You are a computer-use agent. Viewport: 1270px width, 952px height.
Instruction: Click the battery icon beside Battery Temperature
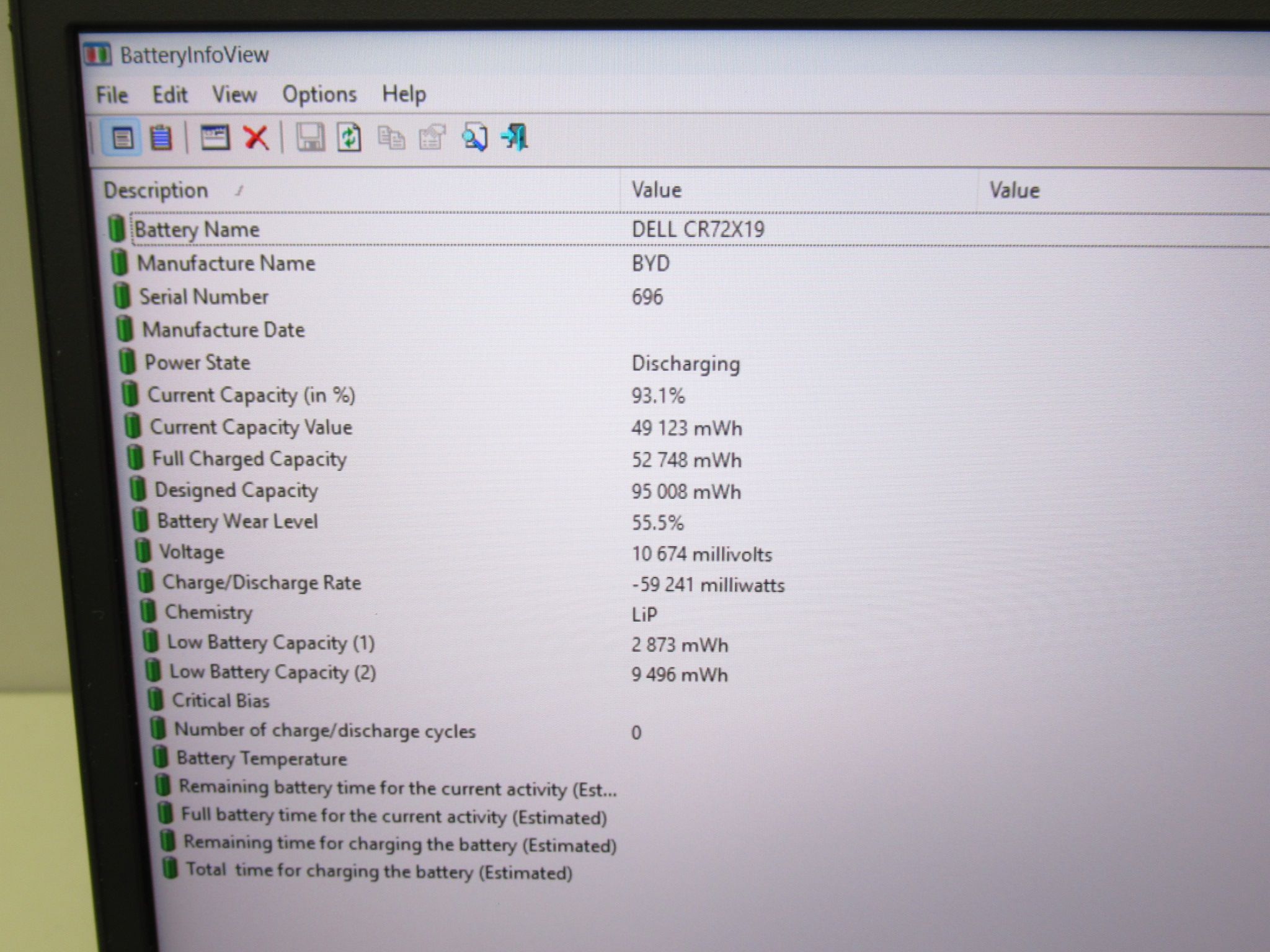(160, 756)
